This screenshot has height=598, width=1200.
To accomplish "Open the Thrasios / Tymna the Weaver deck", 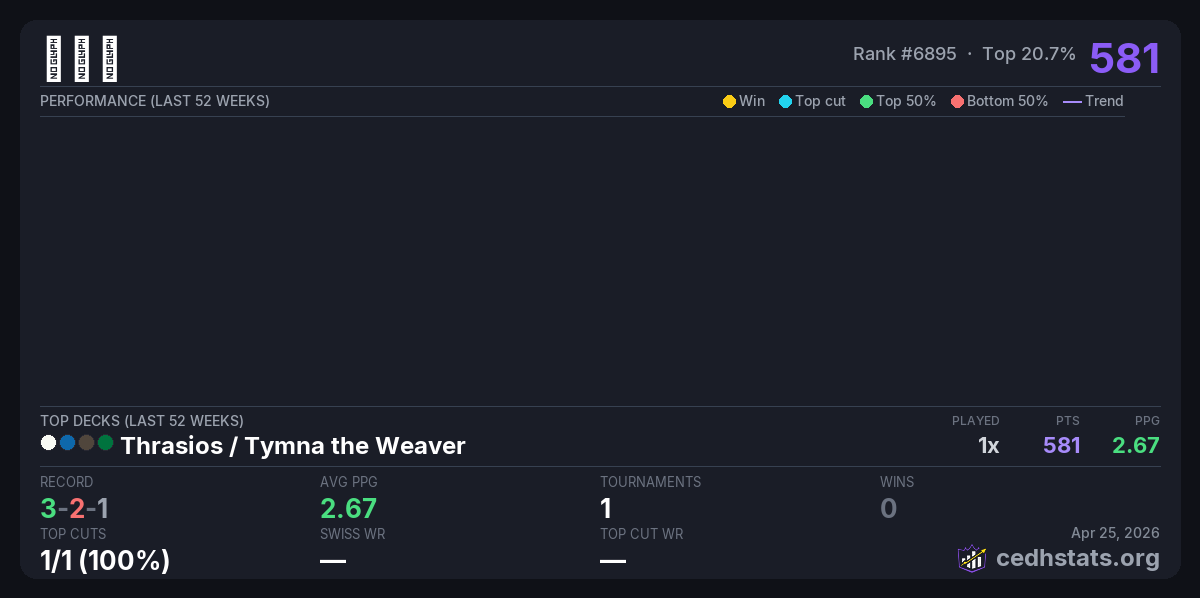I will point(293,446).
